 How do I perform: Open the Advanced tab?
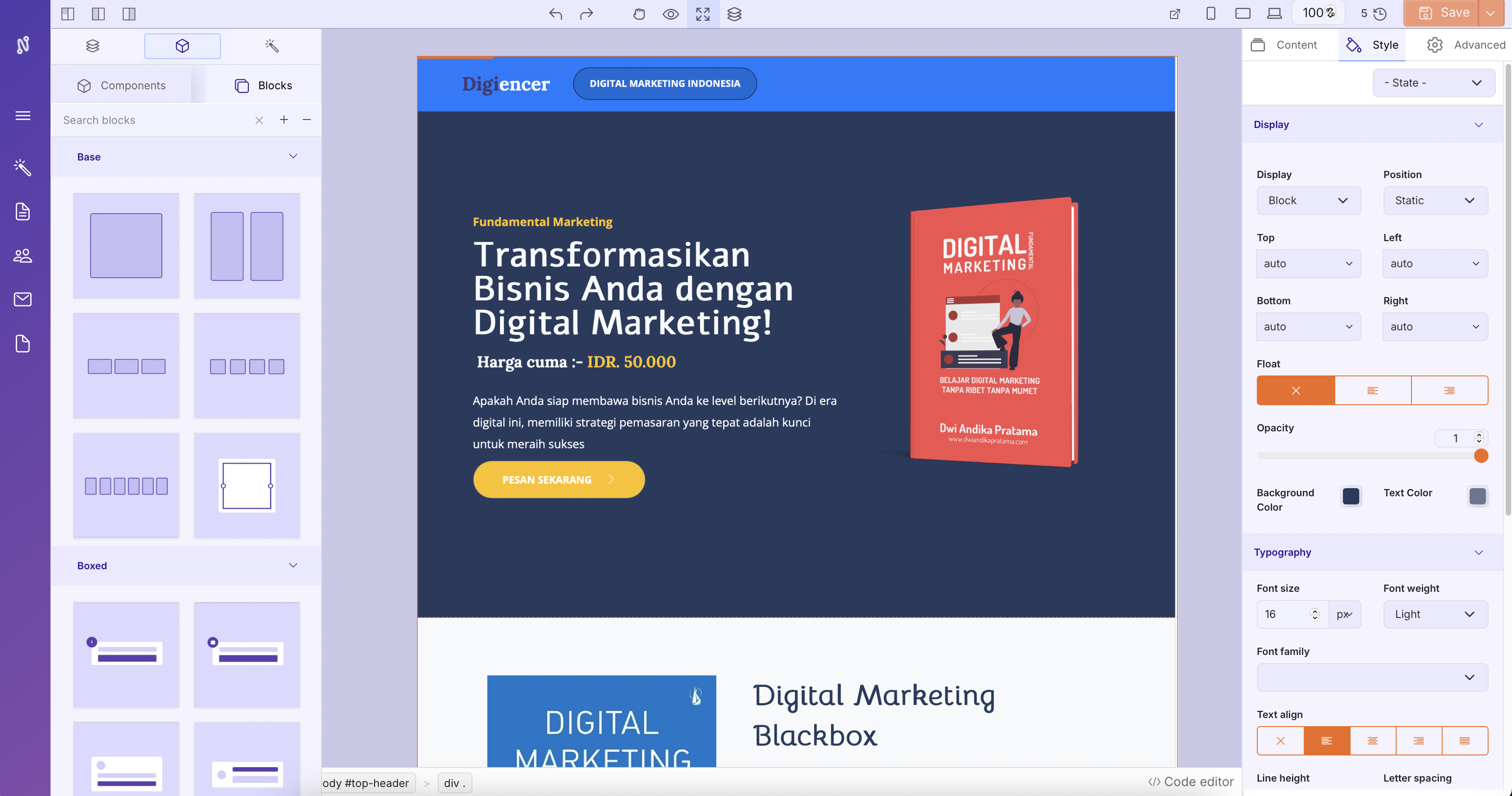(x=1467, y=45)
